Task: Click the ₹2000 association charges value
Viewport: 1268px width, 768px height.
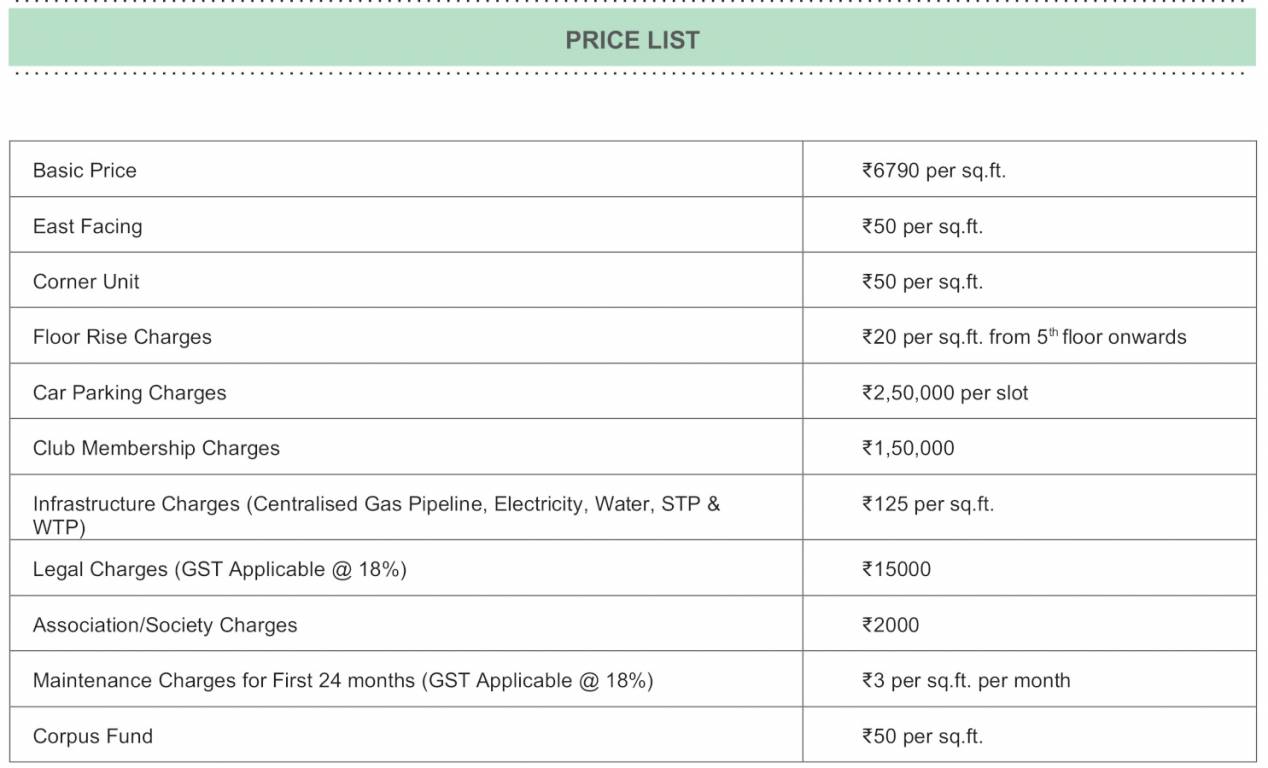Action: [x=890, y=625]
